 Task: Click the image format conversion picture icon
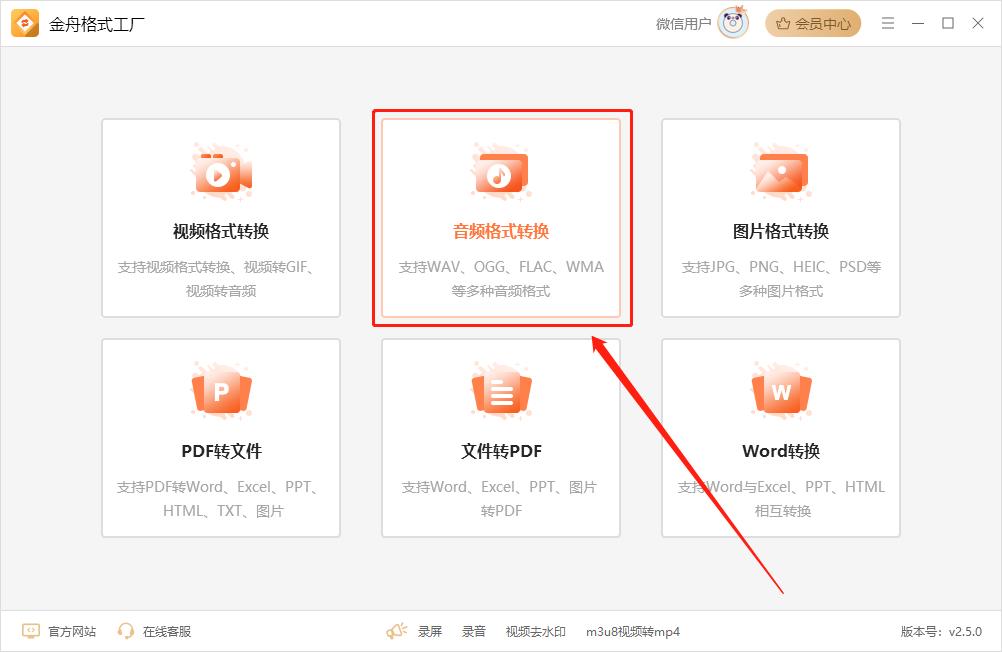pyautogui.click(x=781, y=173)
